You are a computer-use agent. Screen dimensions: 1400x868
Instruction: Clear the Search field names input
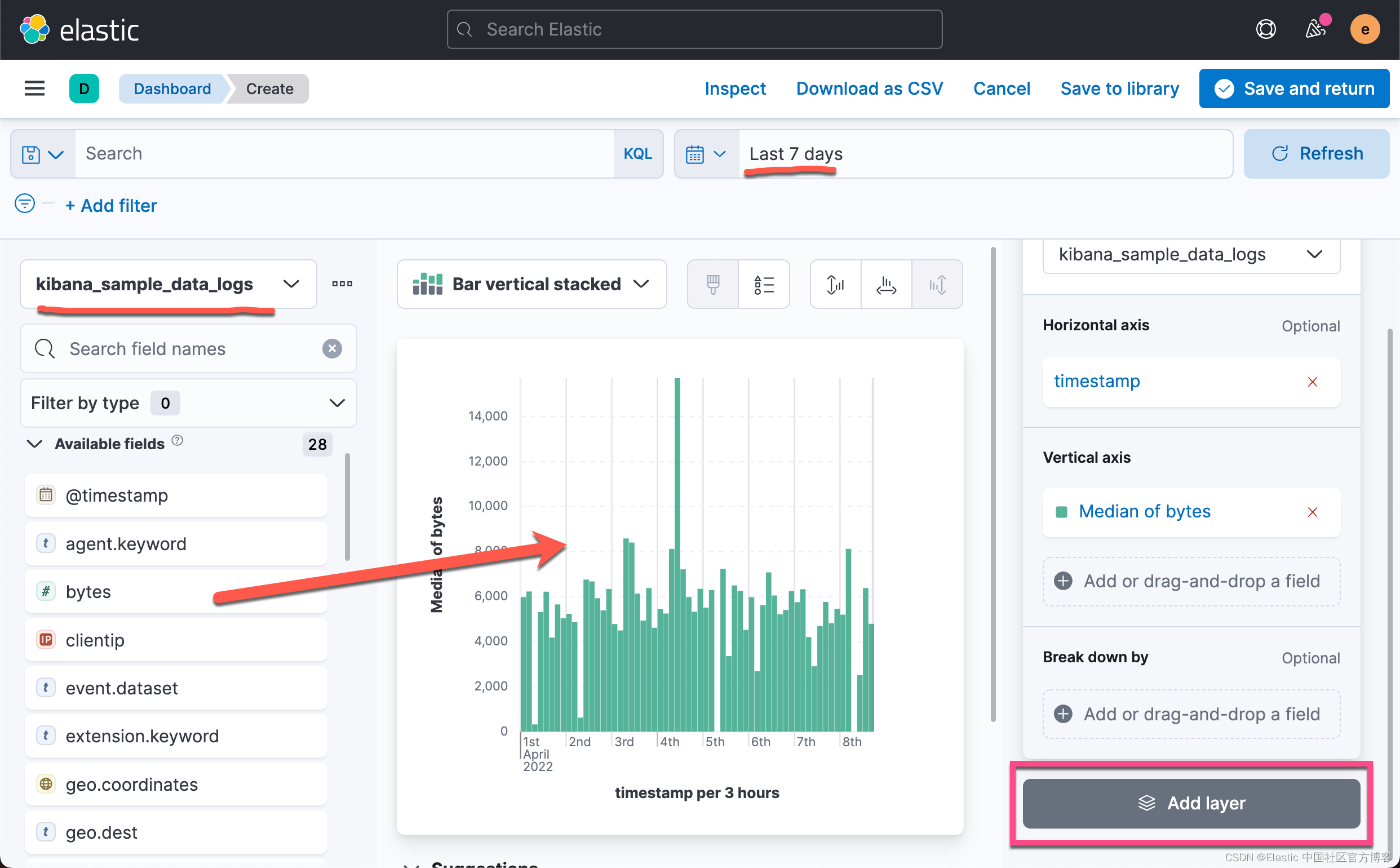332,348
